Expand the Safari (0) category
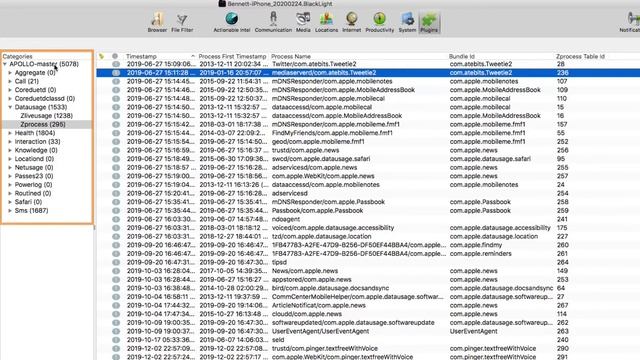 click(10, 202)
